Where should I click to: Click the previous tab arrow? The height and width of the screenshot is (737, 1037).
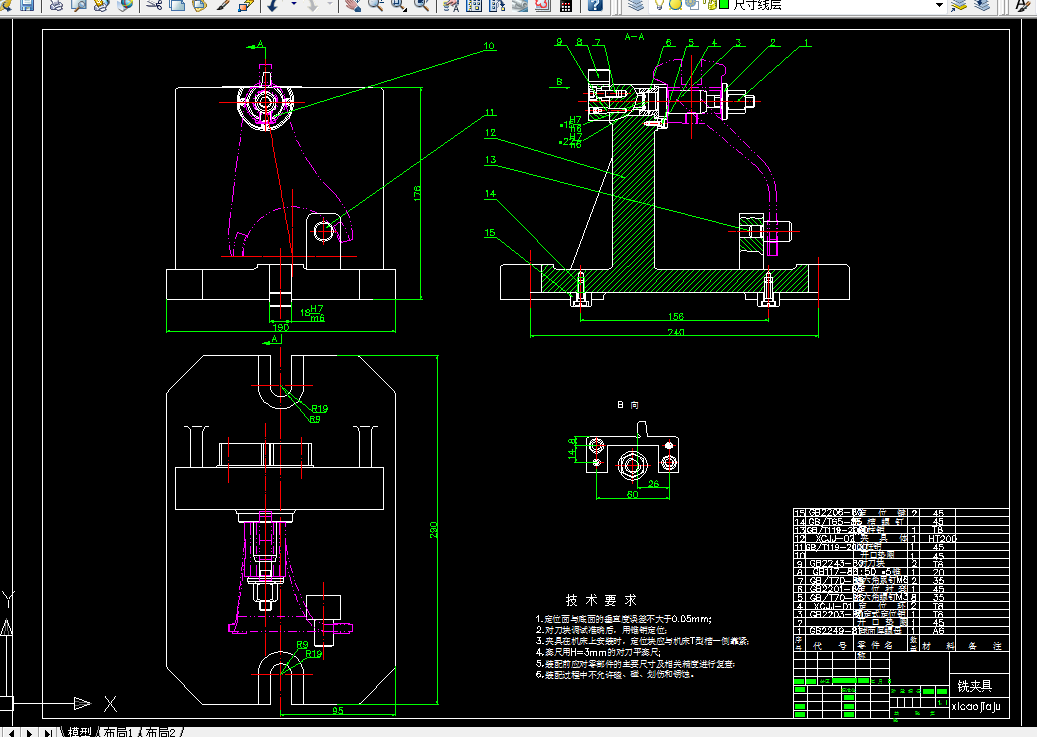(11, 732)
